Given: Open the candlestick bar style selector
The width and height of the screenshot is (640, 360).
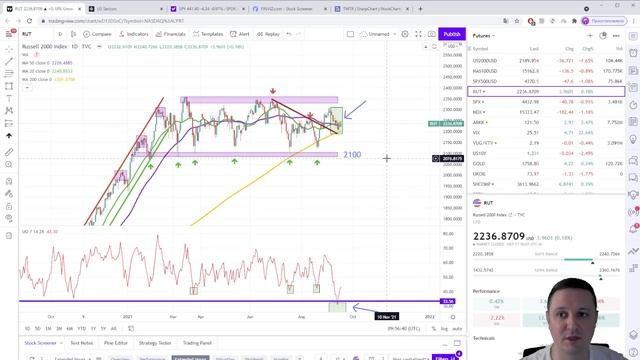Looking at the screenshot, I should coord(73,34).
